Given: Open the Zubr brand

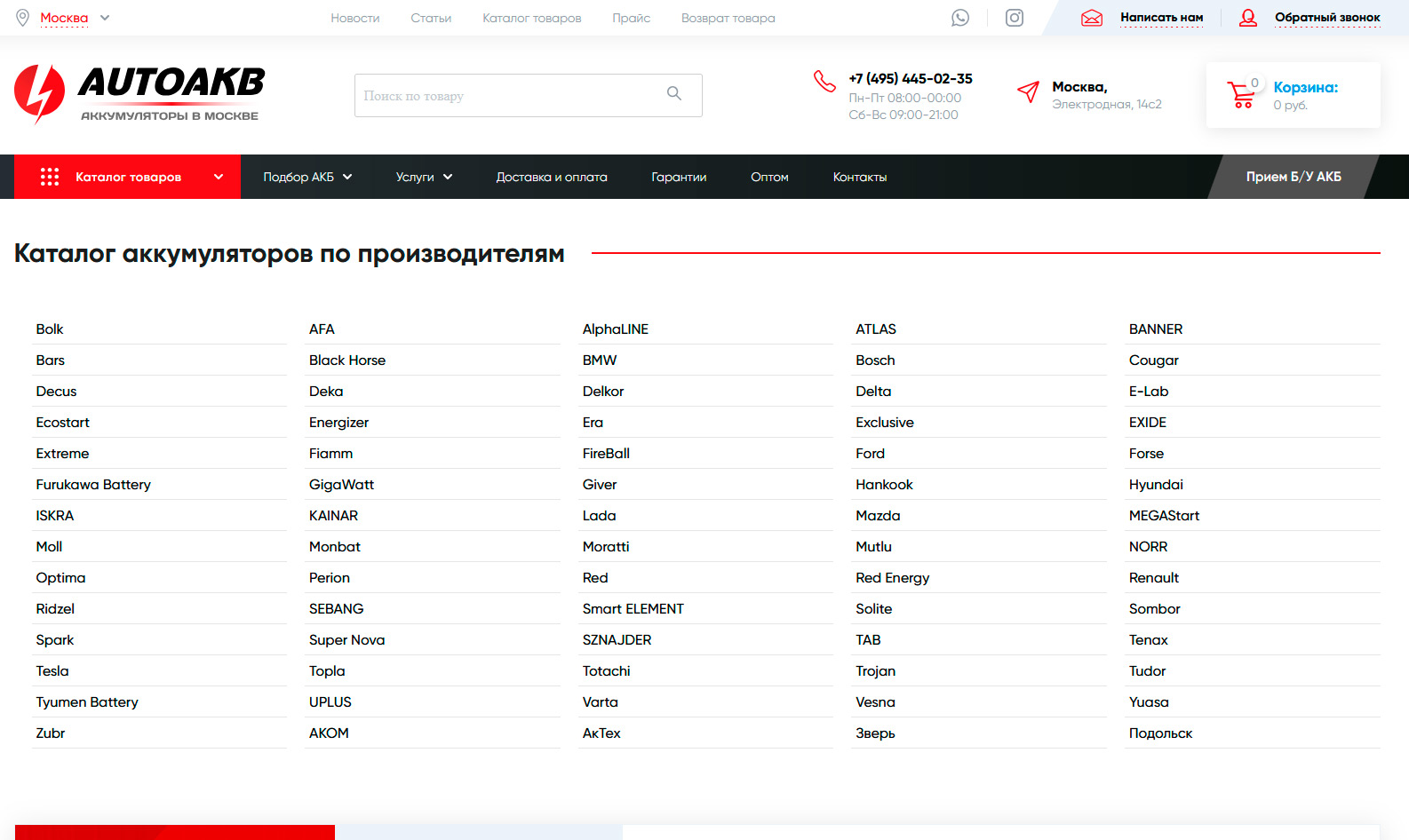Looking at the screenshot, I should (x=51, y=733).
